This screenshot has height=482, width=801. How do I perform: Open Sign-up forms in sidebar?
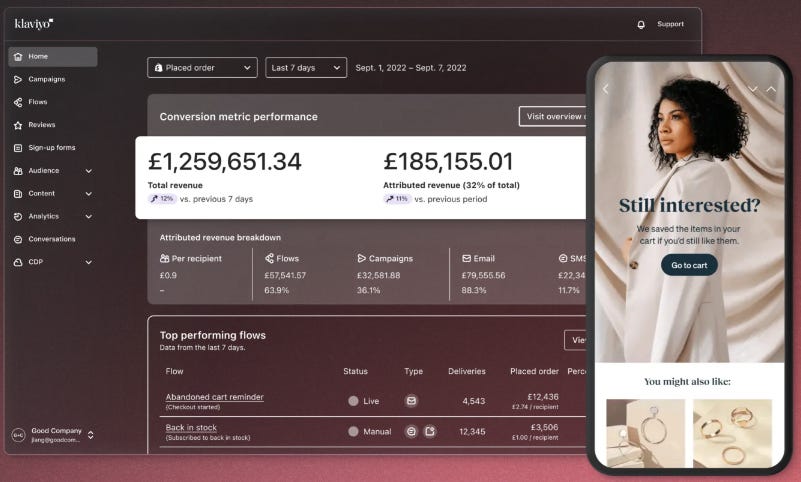(53, 148)
